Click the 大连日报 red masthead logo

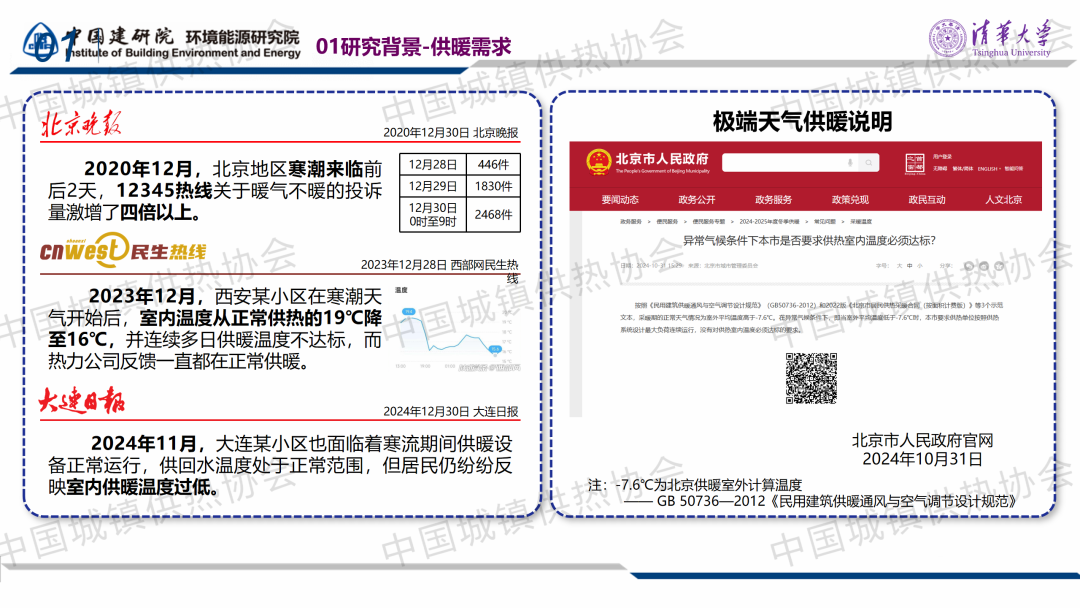coord(82,402)
